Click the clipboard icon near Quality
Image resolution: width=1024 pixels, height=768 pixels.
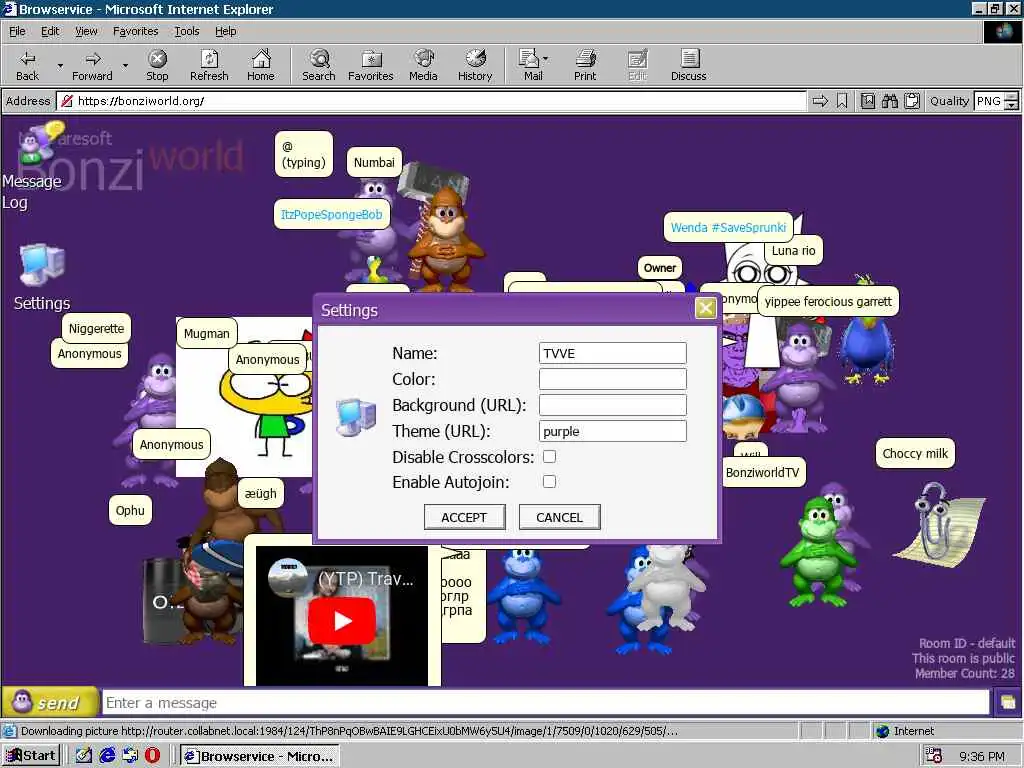(x=912, y=101)
